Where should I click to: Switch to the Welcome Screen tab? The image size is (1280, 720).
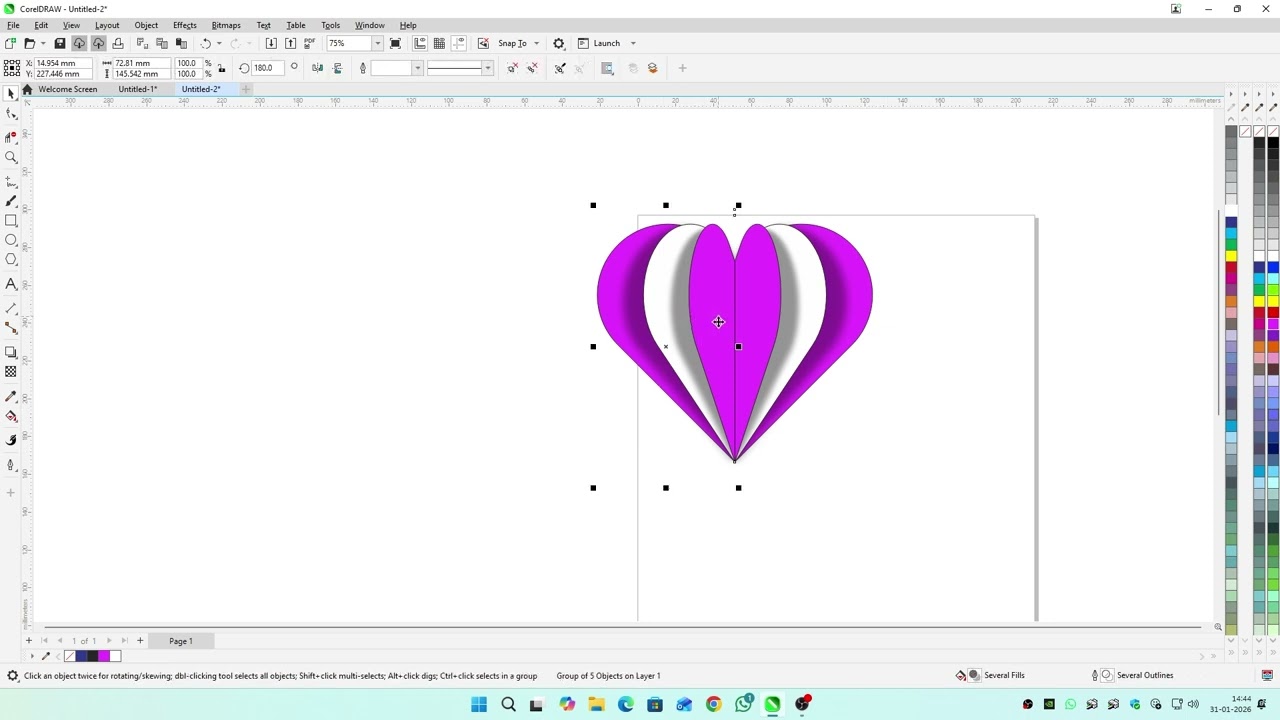pos(68,89)
